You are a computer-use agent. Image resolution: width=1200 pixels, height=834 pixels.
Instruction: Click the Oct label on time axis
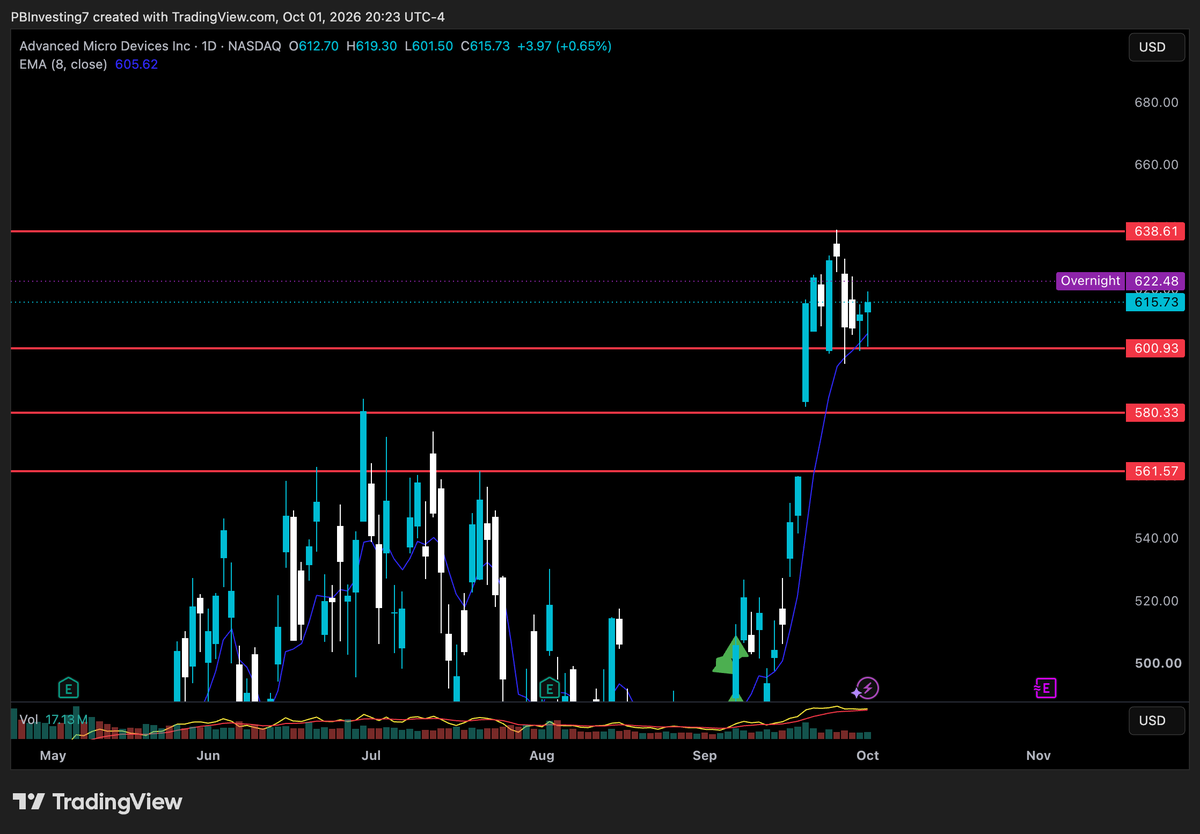tap(867, 755)
